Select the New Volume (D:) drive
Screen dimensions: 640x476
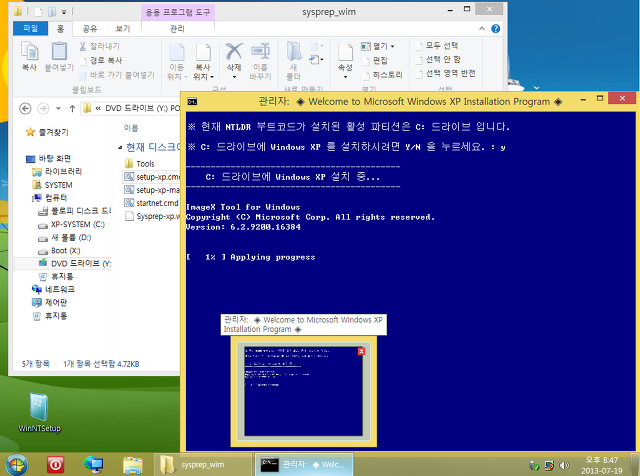(64, 237)
